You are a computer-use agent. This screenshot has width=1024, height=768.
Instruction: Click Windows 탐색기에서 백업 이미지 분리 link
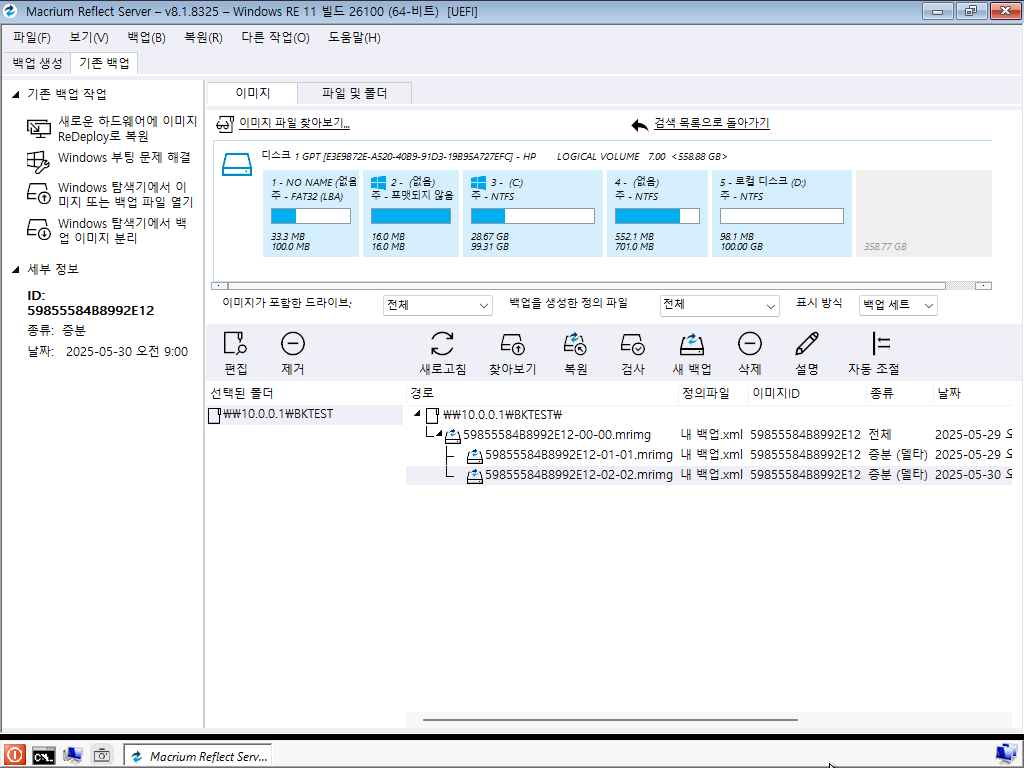pos(122,231)
